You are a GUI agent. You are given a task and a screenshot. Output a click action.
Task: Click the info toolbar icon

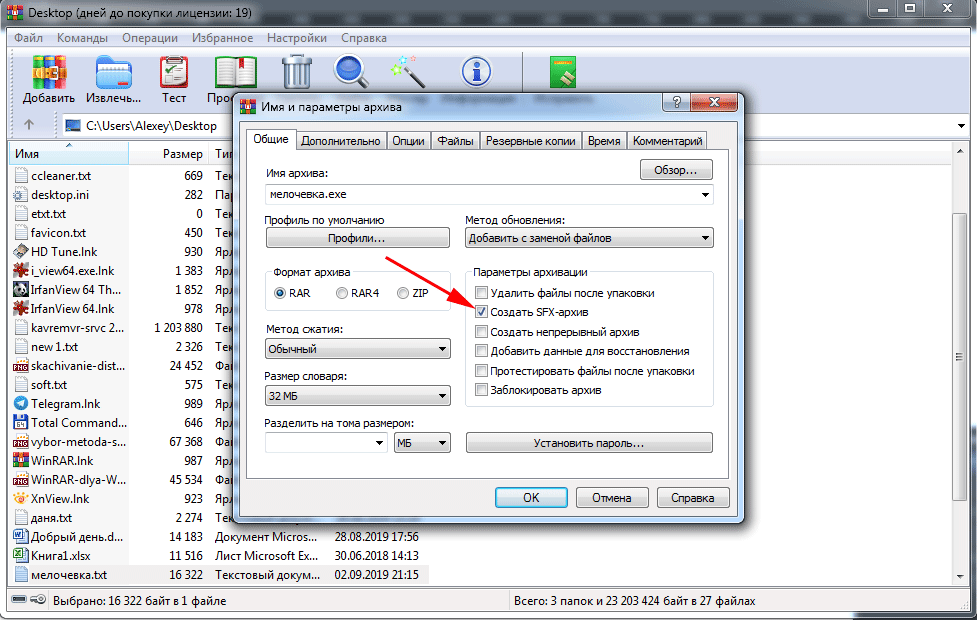point(476,72)
